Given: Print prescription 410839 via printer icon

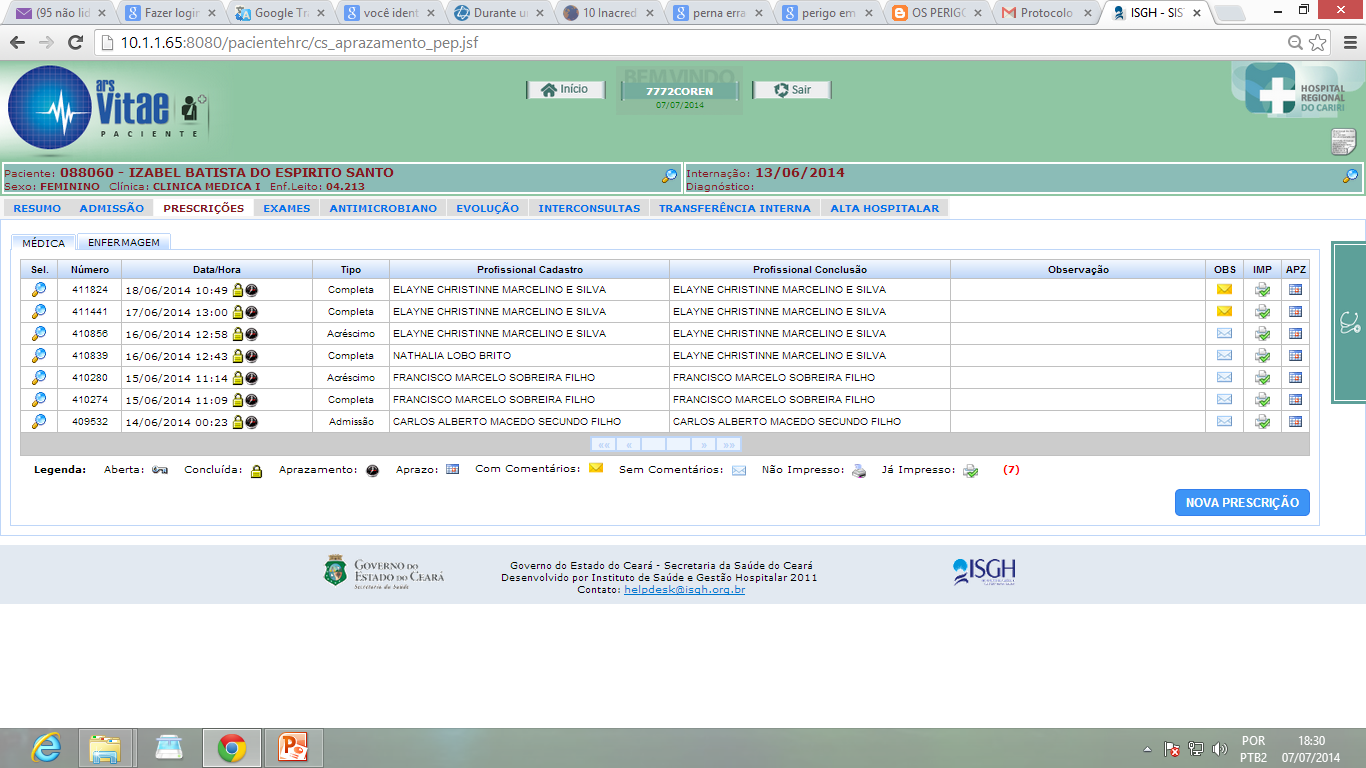Looking at the screenshot, I should (x=1262, y=356).
